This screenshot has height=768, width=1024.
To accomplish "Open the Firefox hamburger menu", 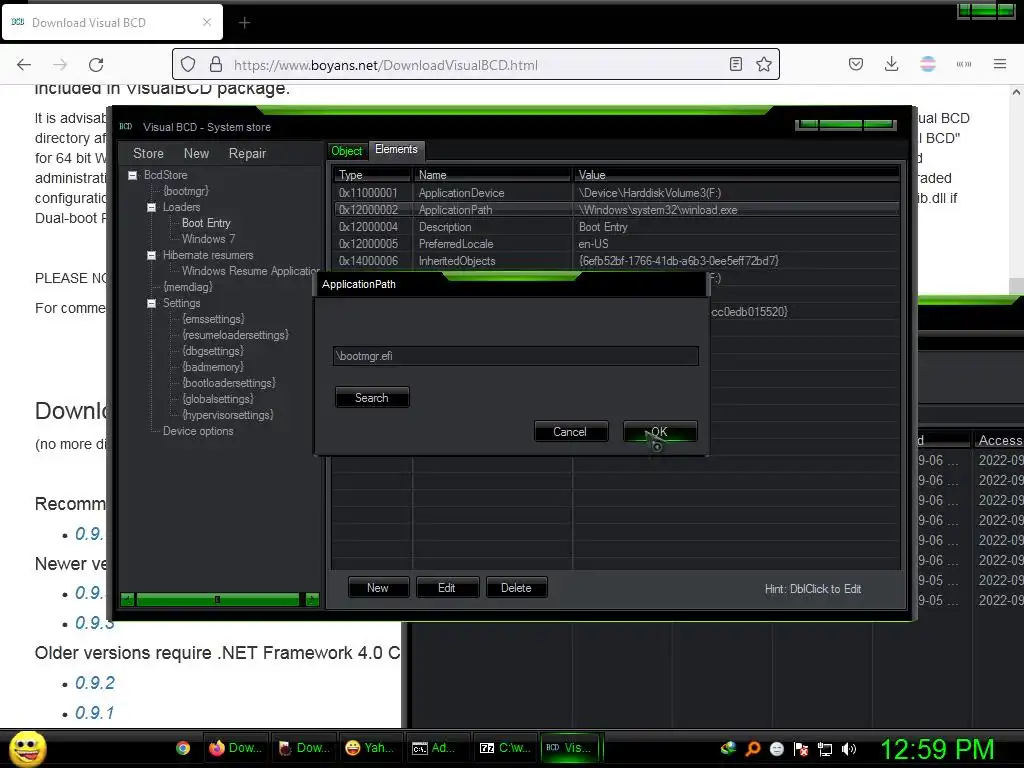I will 999,64.
